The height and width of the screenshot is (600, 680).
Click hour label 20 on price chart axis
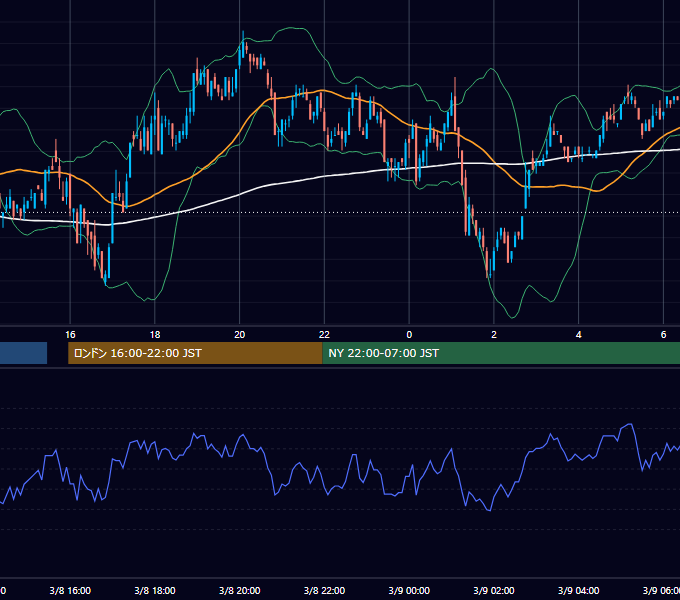[x=239, y=334]
